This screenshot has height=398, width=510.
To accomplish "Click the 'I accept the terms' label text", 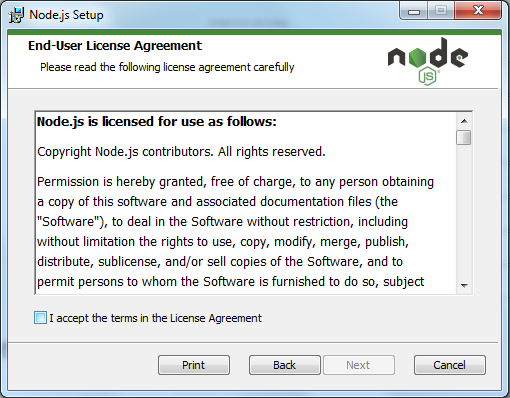I will pyautogui.click(x=155, y=318).
